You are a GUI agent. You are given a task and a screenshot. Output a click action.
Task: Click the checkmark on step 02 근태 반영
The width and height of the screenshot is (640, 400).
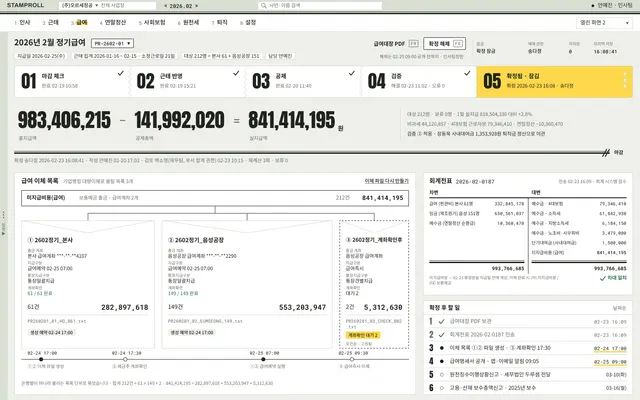point(236,73)
